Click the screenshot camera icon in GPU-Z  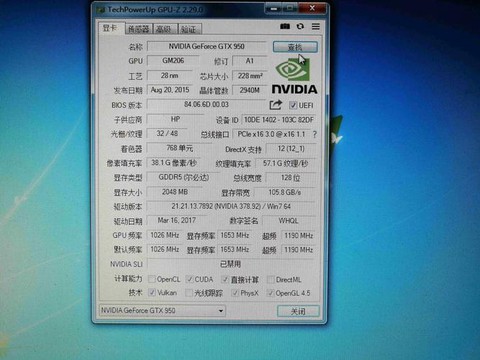(285, 26)
